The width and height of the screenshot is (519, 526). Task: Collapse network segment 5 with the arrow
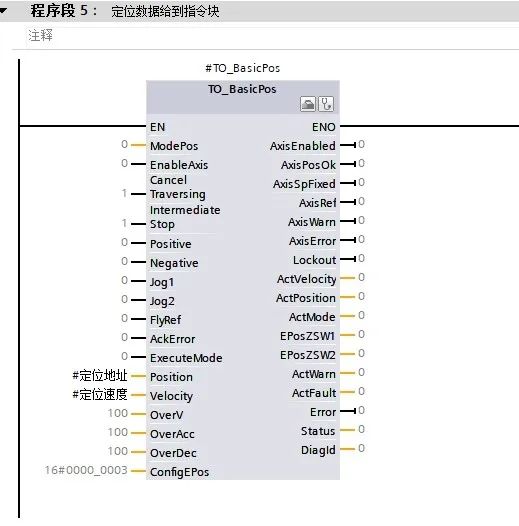(x=3, y=11)
